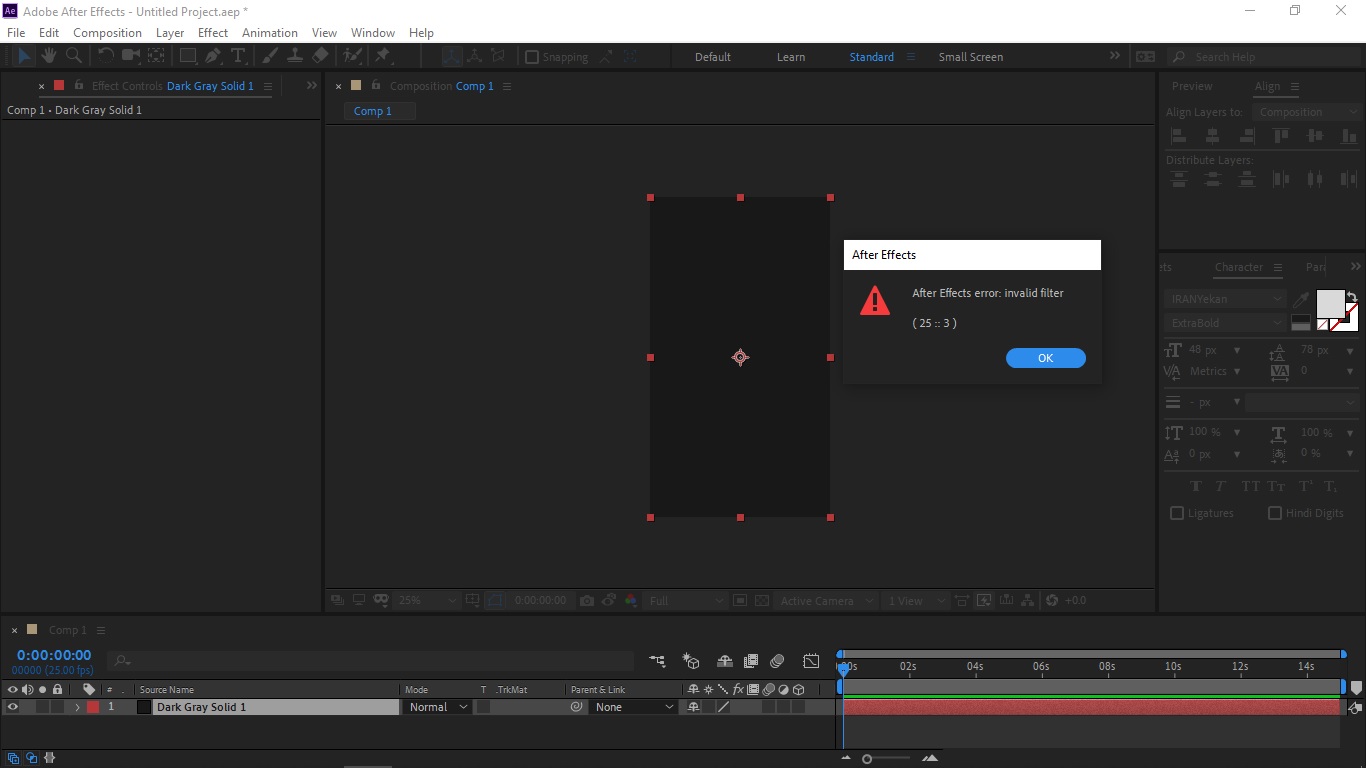Toggle the Frame Blending icon in timeline
Viewport: 1366px width, 768px height.
coord(751,661)
